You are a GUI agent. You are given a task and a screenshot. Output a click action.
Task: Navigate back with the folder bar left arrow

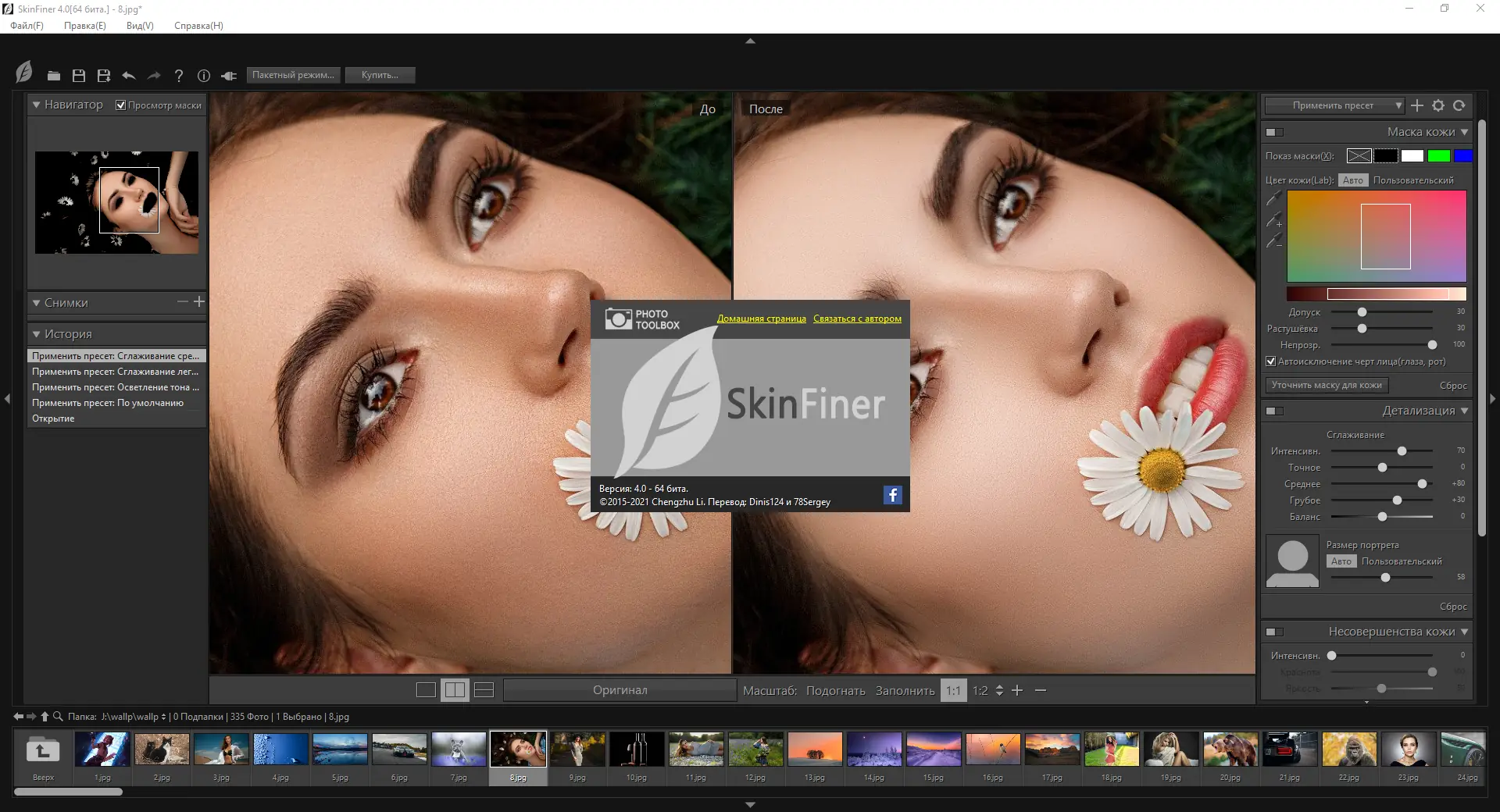coord(18,716)
